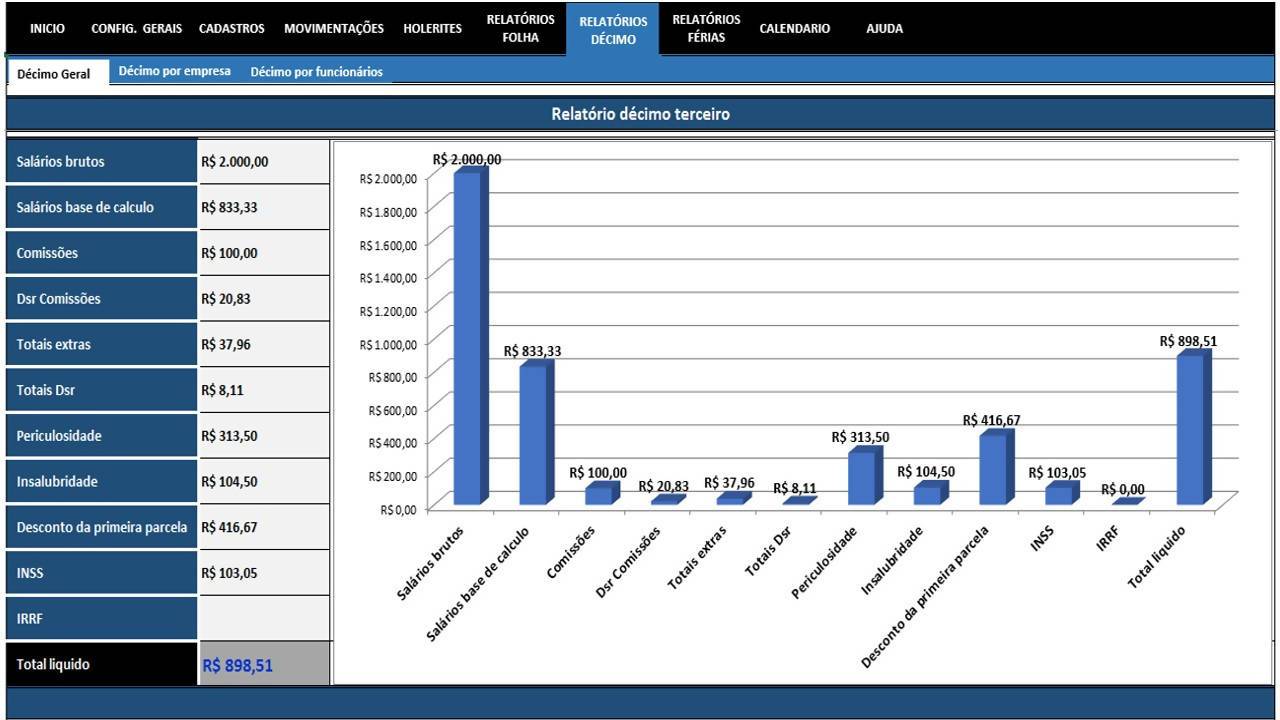Switch to Décimo Geral tab
Screen dimensions: 1280x720
click(54, 74)
